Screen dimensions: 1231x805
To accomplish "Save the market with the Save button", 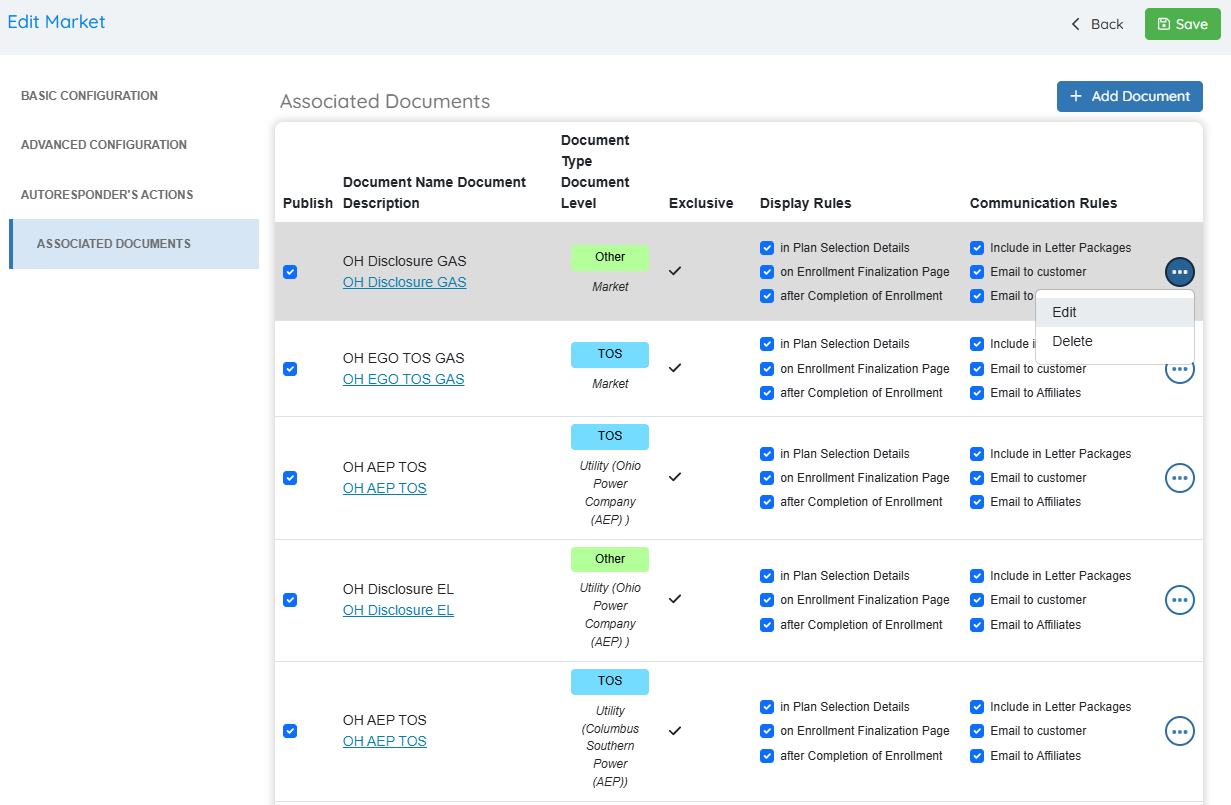I will coord(1182,24).
